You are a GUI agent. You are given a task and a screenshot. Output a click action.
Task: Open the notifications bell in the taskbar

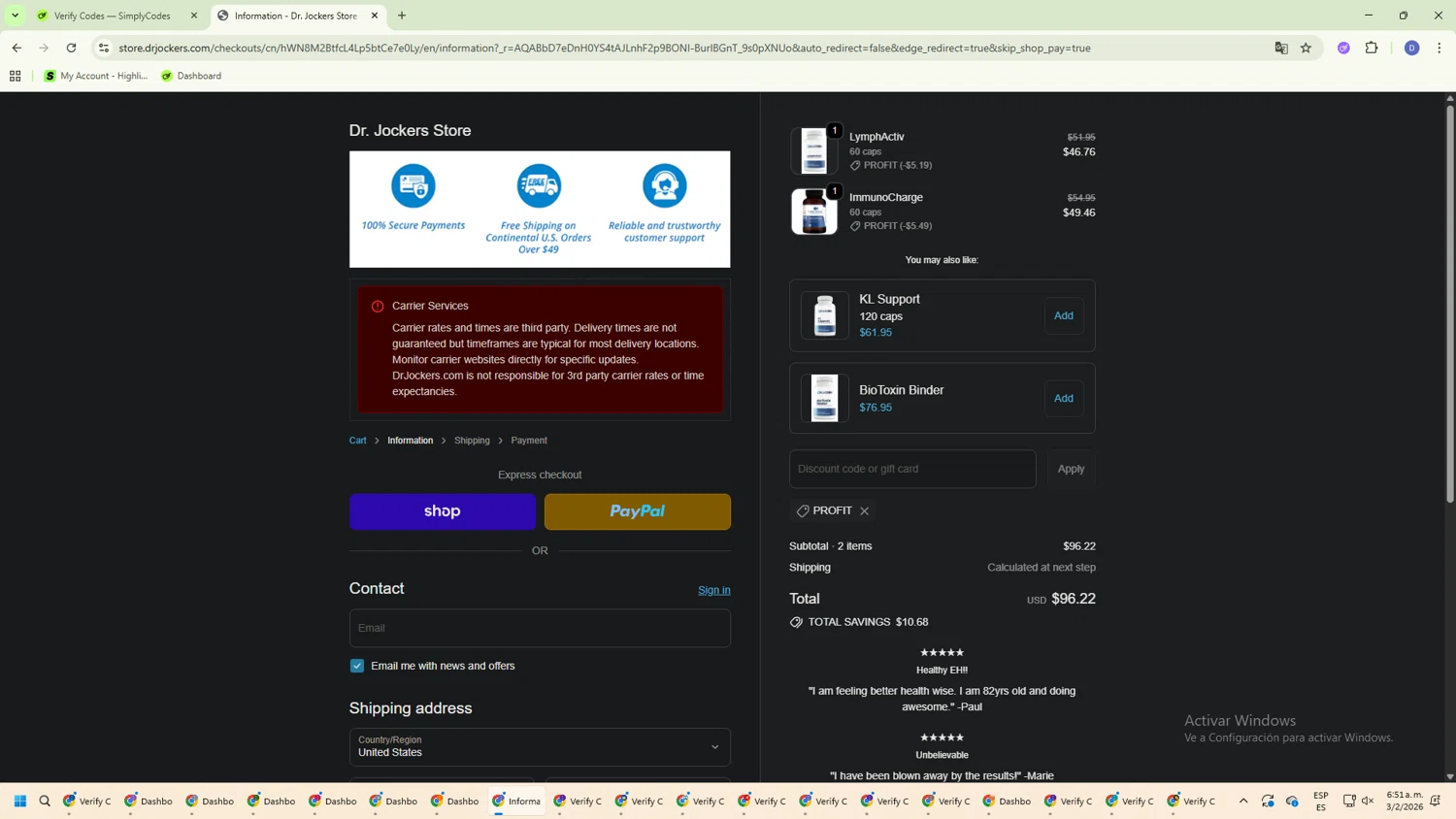[1436, 801]
